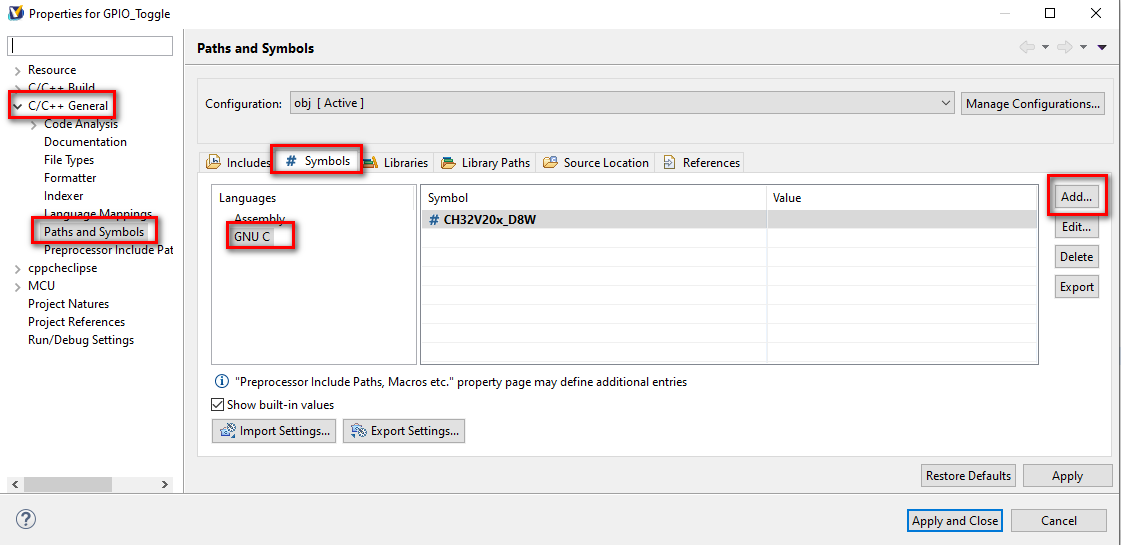Viewport: 1121px width, 545px height.
Task: Click tree scrollbar left arrow
Action: [14, 484]
